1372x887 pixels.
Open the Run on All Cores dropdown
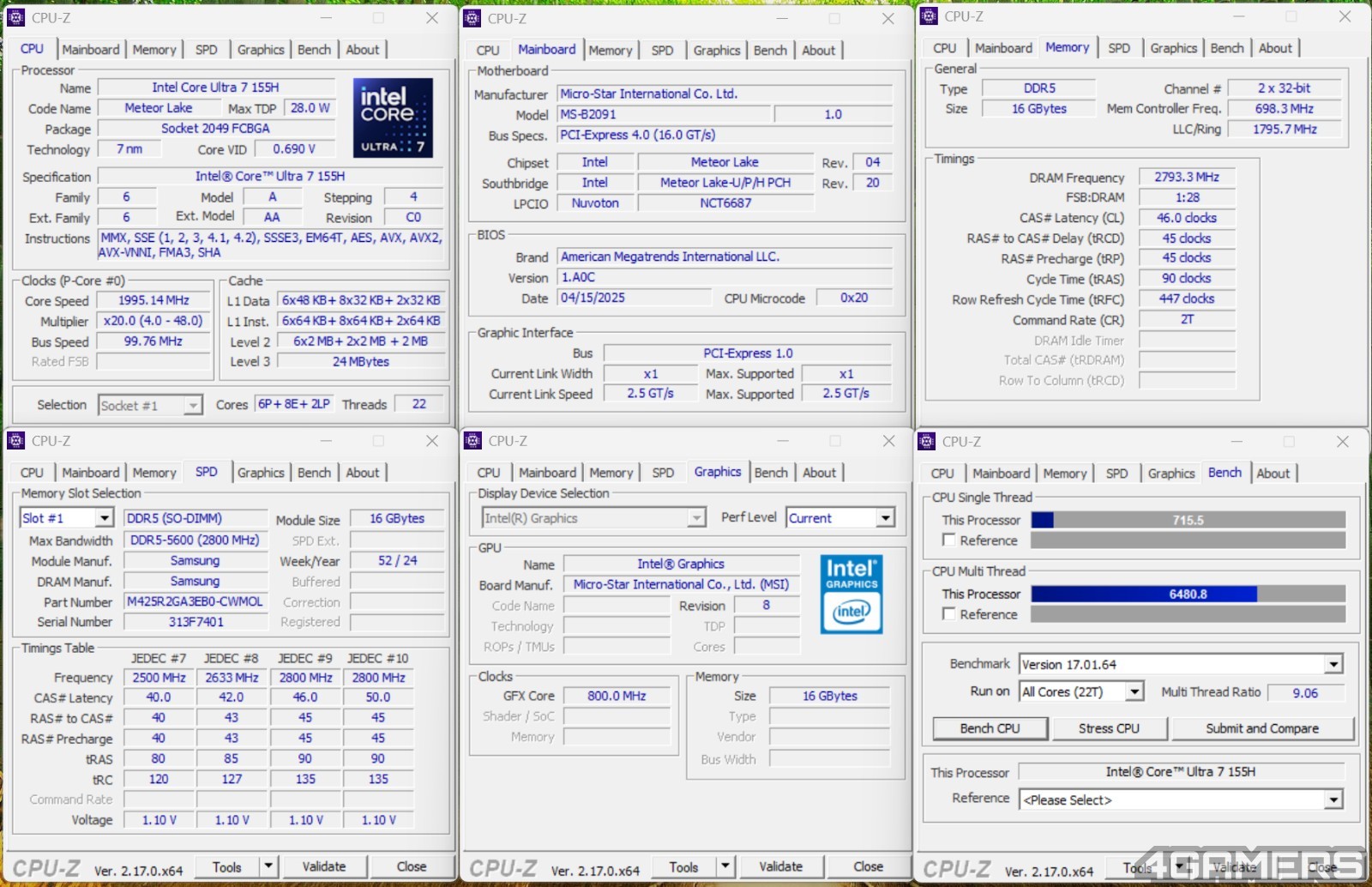[1134, 692]
